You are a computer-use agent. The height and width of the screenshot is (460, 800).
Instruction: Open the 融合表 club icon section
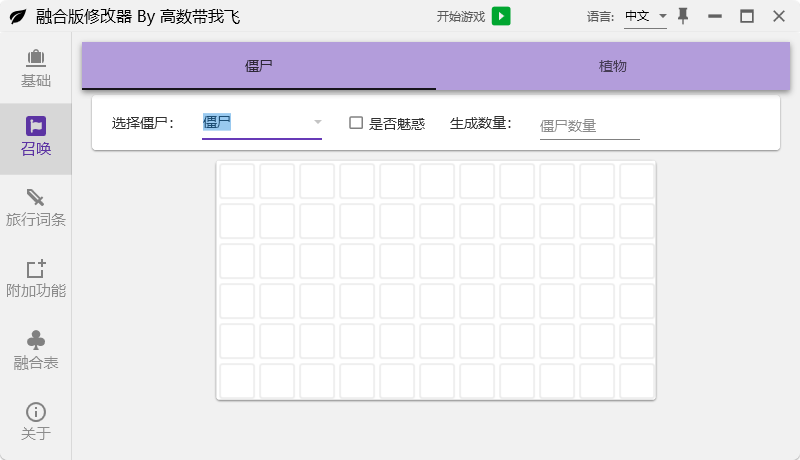coord(36,351)
